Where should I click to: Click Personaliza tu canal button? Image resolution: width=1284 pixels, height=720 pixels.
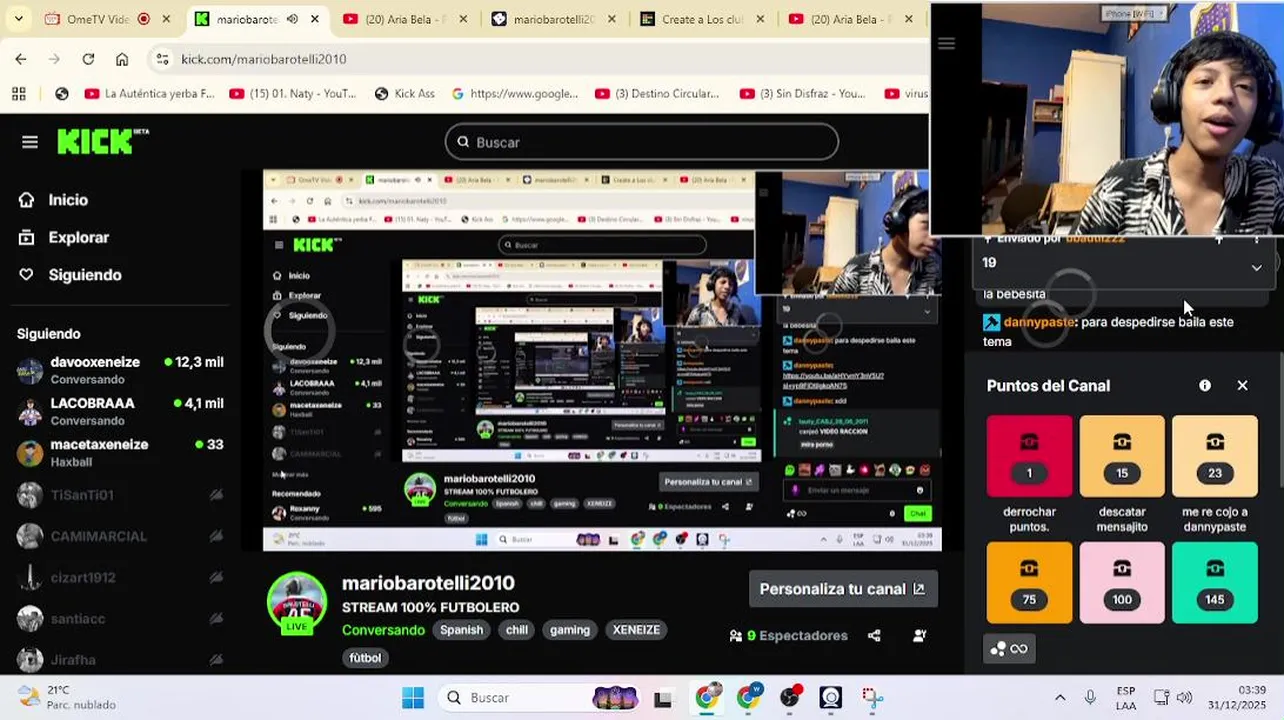843,589
